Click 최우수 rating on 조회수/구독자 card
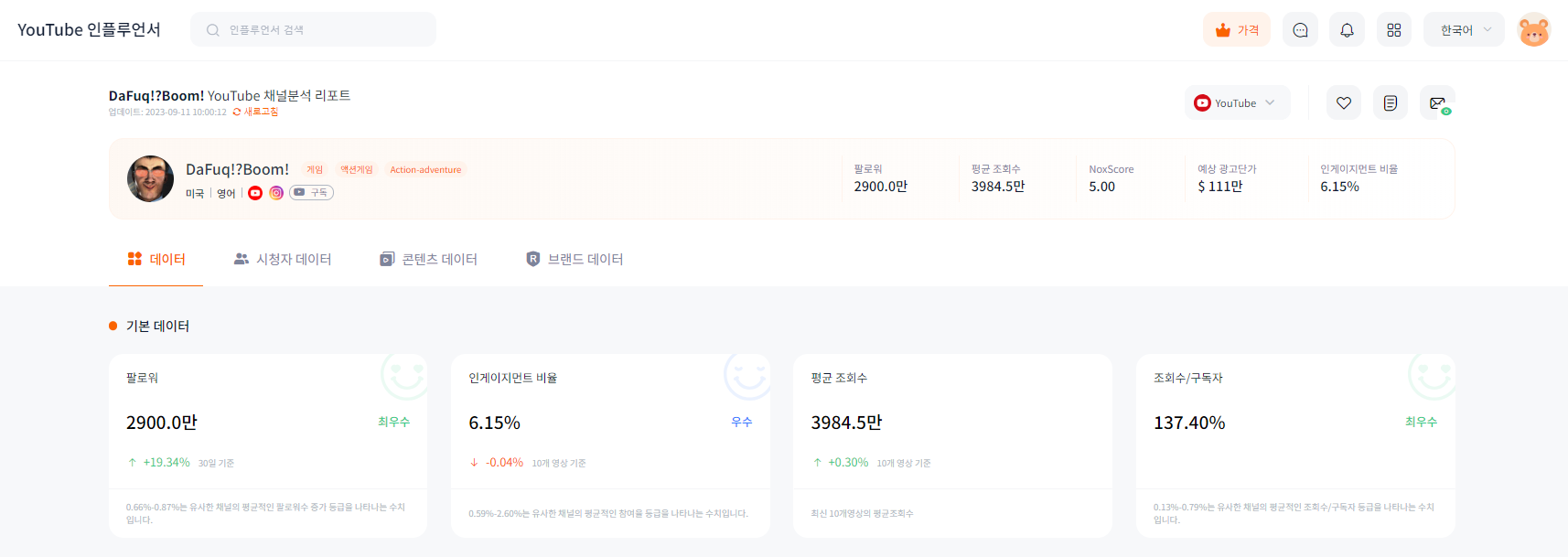Image resolution: width=1568 pixels, height=557 pixels. [x=1421, y=422]
